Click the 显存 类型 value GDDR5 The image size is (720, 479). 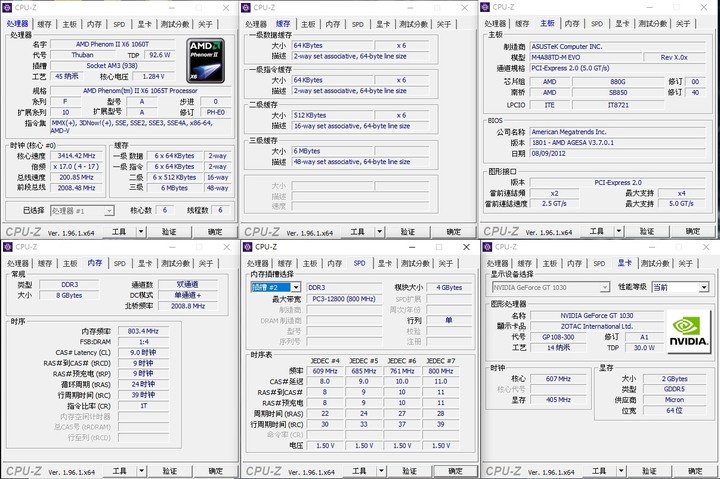coord(674,389)
